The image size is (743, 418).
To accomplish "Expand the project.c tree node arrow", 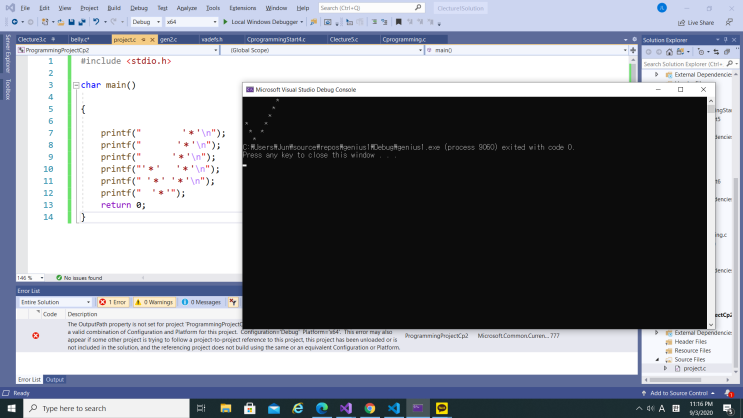I will pos(665,368).
